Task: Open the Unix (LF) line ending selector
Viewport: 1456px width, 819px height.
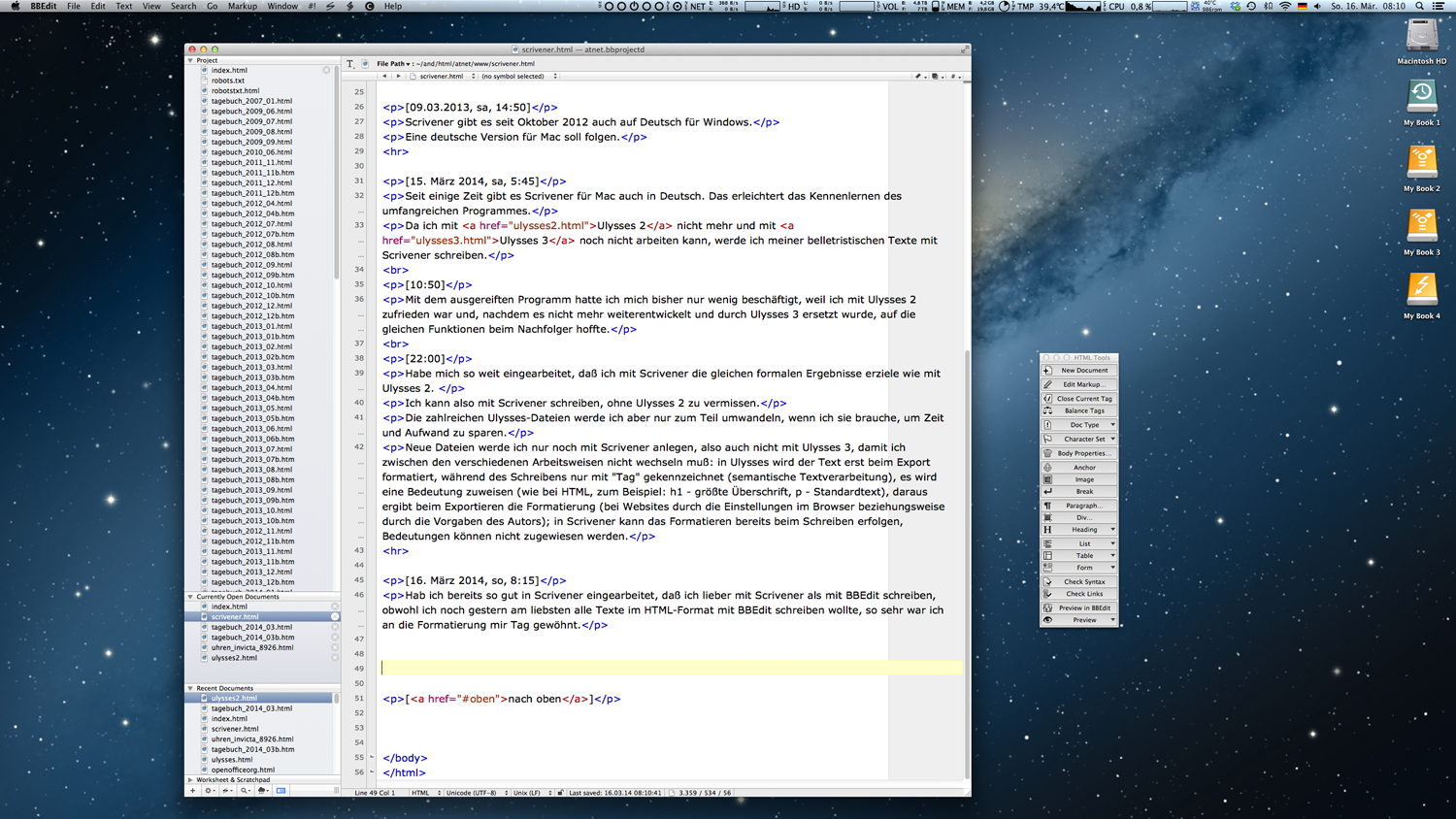Action: 531,793
